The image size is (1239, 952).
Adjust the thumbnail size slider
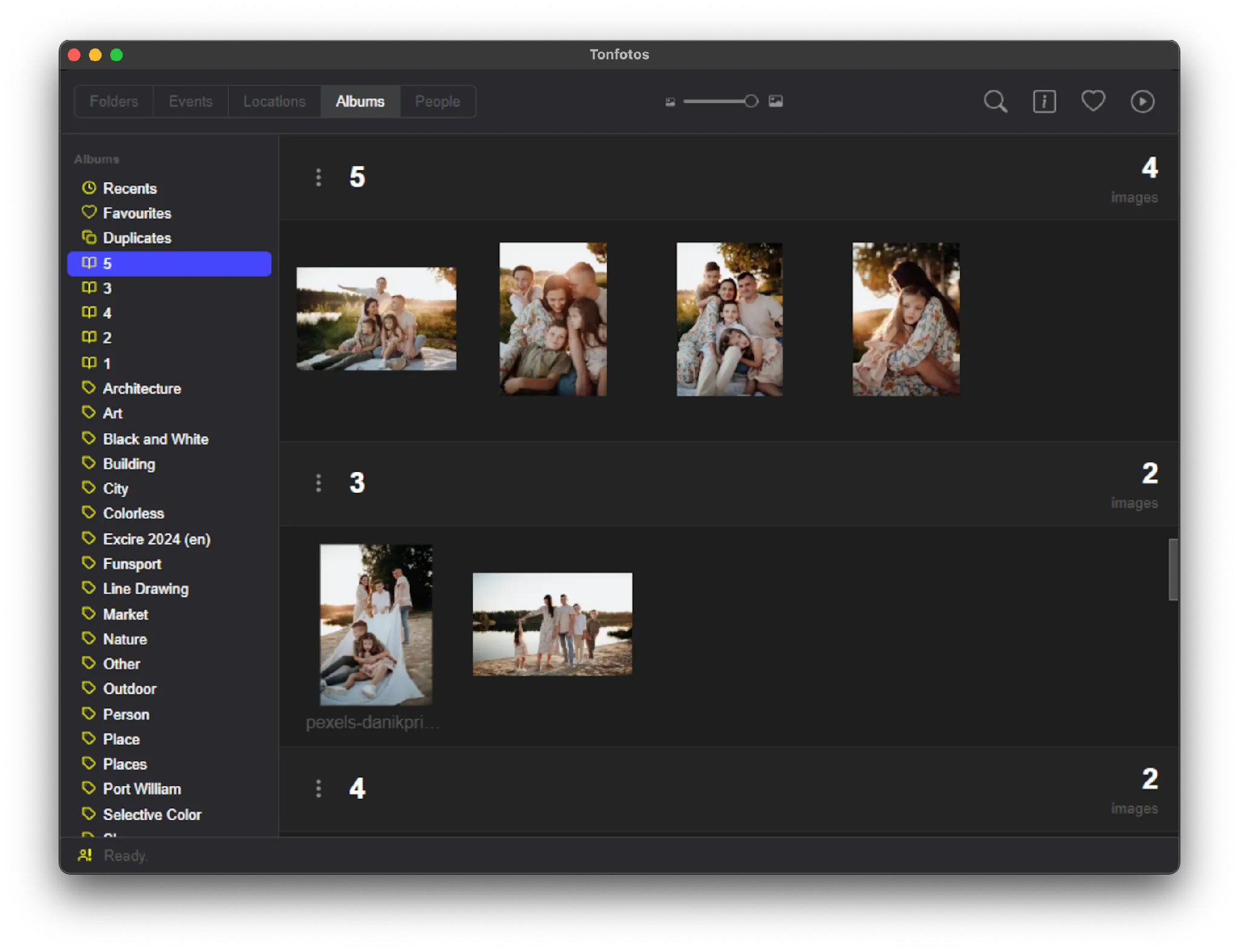point(720,101)
